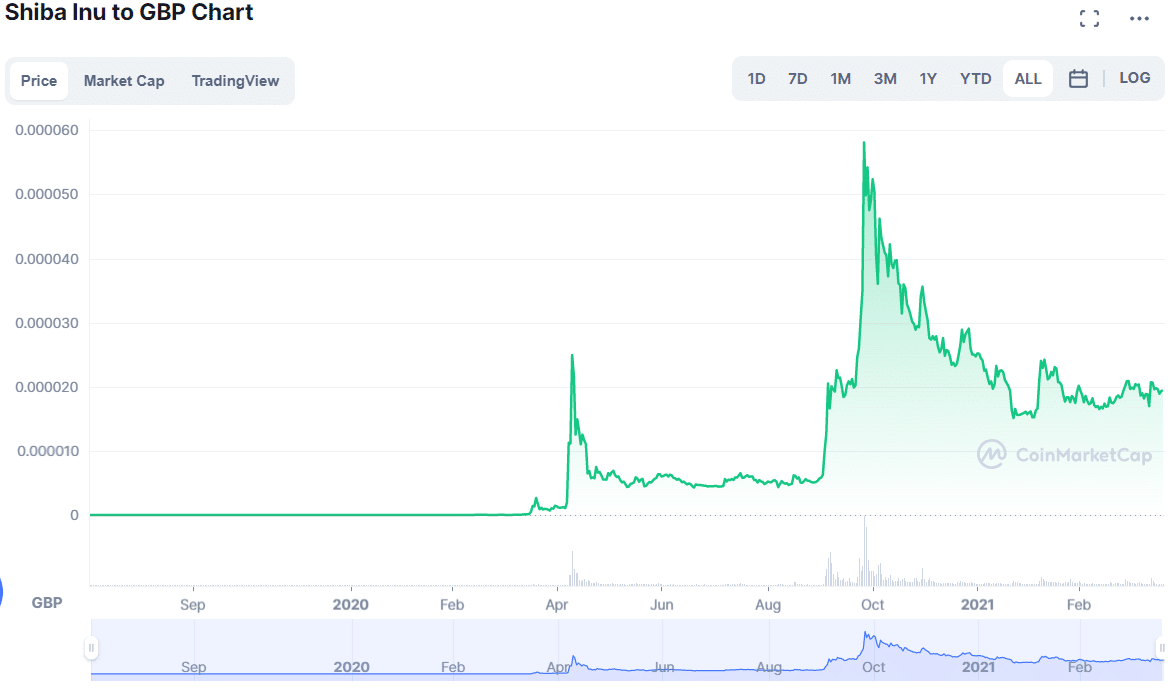Open the fullscreen chart view icon

[1089, 19]
